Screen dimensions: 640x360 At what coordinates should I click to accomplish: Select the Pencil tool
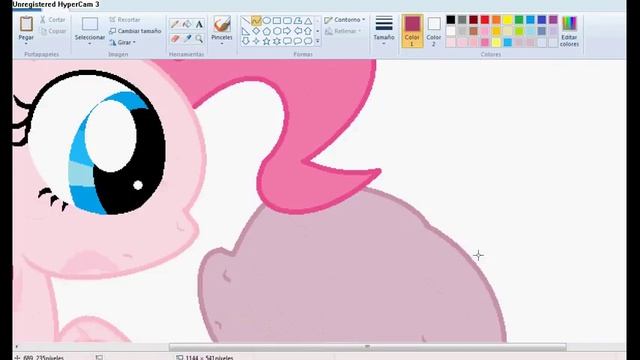(175, 24)
